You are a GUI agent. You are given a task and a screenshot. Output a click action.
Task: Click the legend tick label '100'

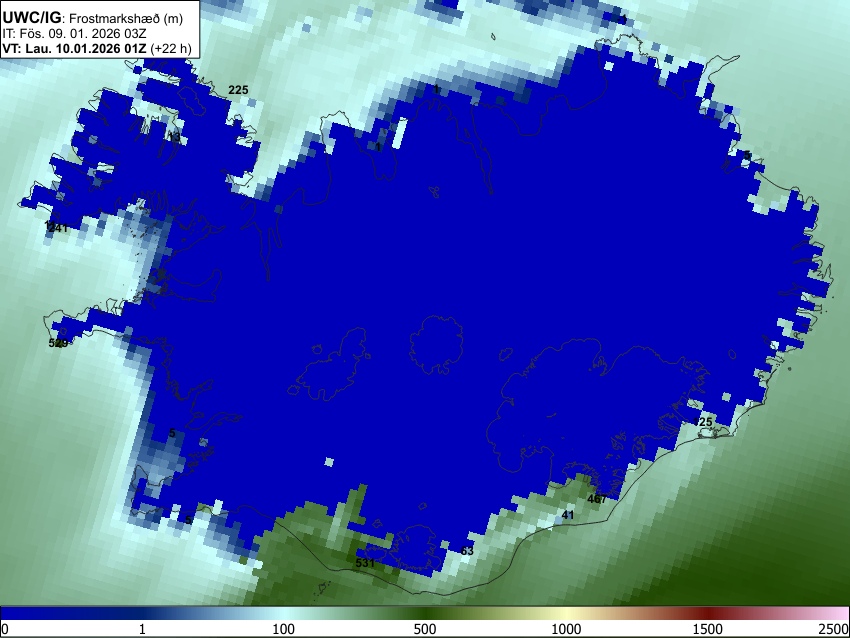pos(283,629)
